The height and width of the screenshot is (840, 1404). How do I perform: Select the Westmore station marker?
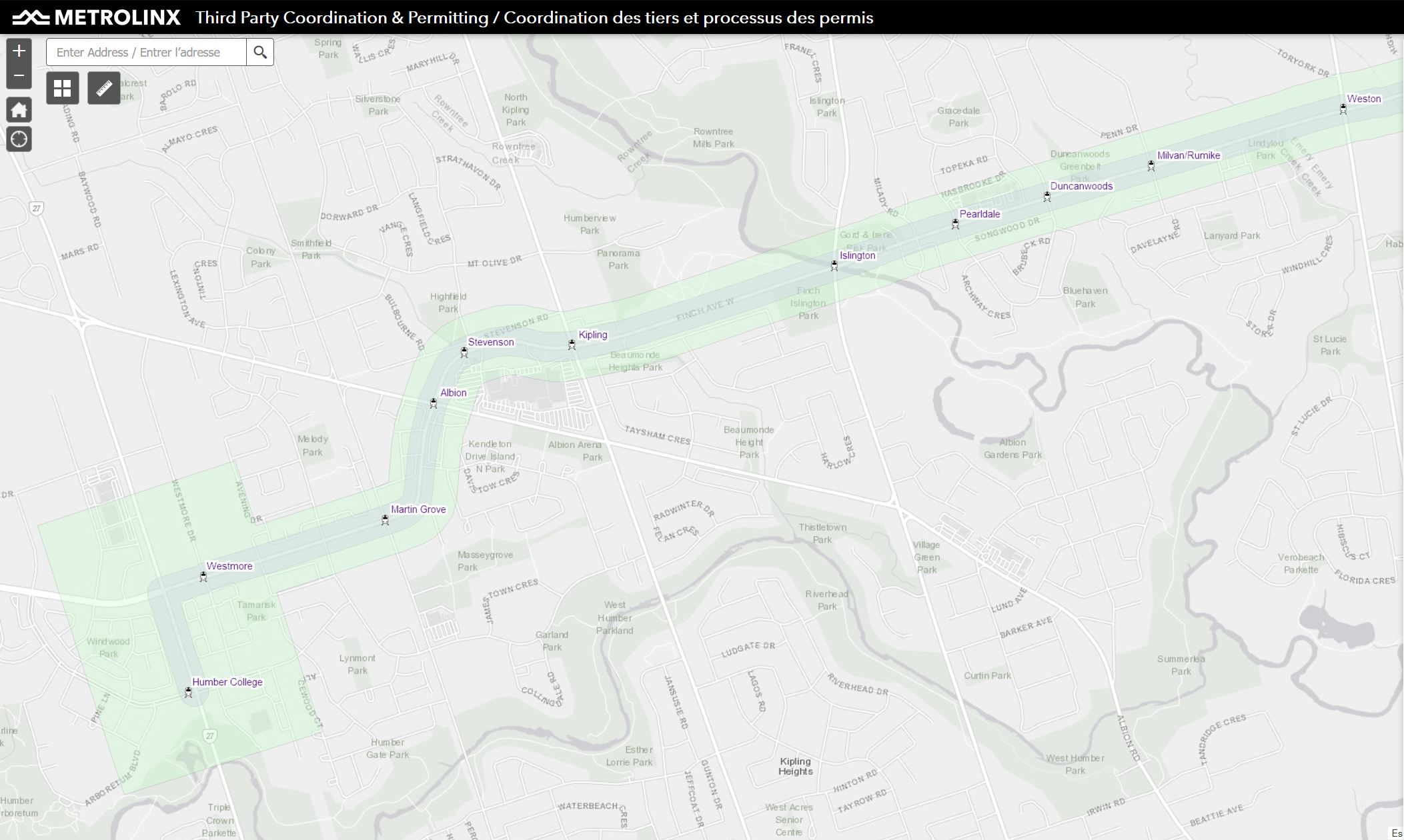point(203,577)
